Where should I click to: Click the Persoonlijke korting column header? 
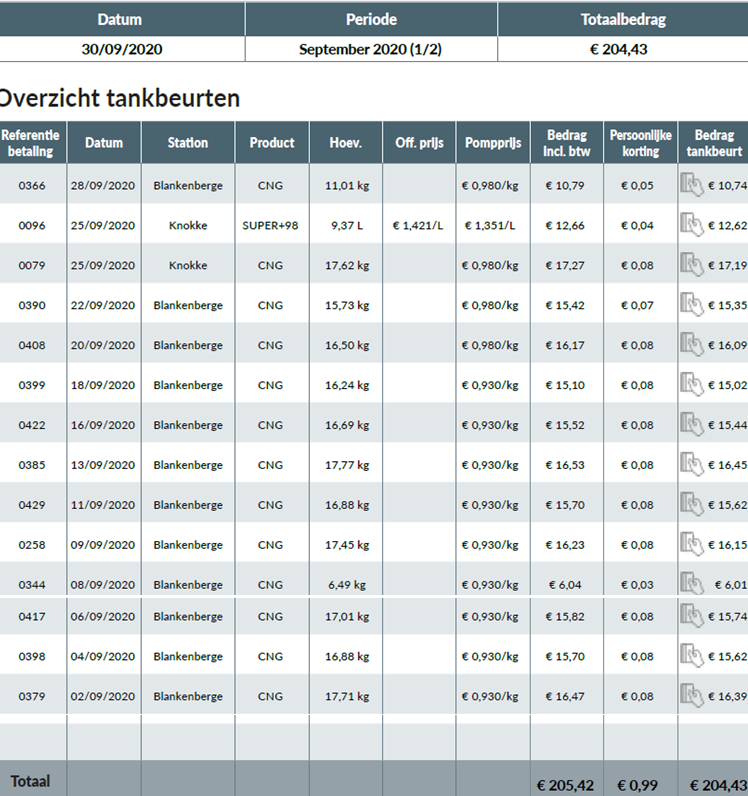(x=640, y=143)
